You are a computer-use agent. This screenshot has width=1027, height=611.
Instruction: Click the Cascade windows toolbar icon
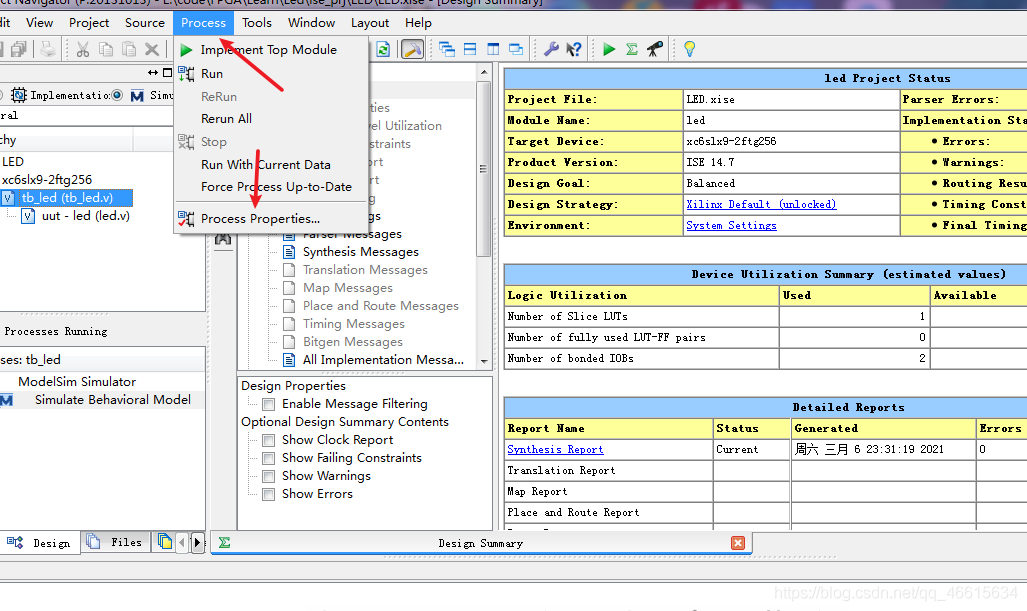(x=447, y=49)
